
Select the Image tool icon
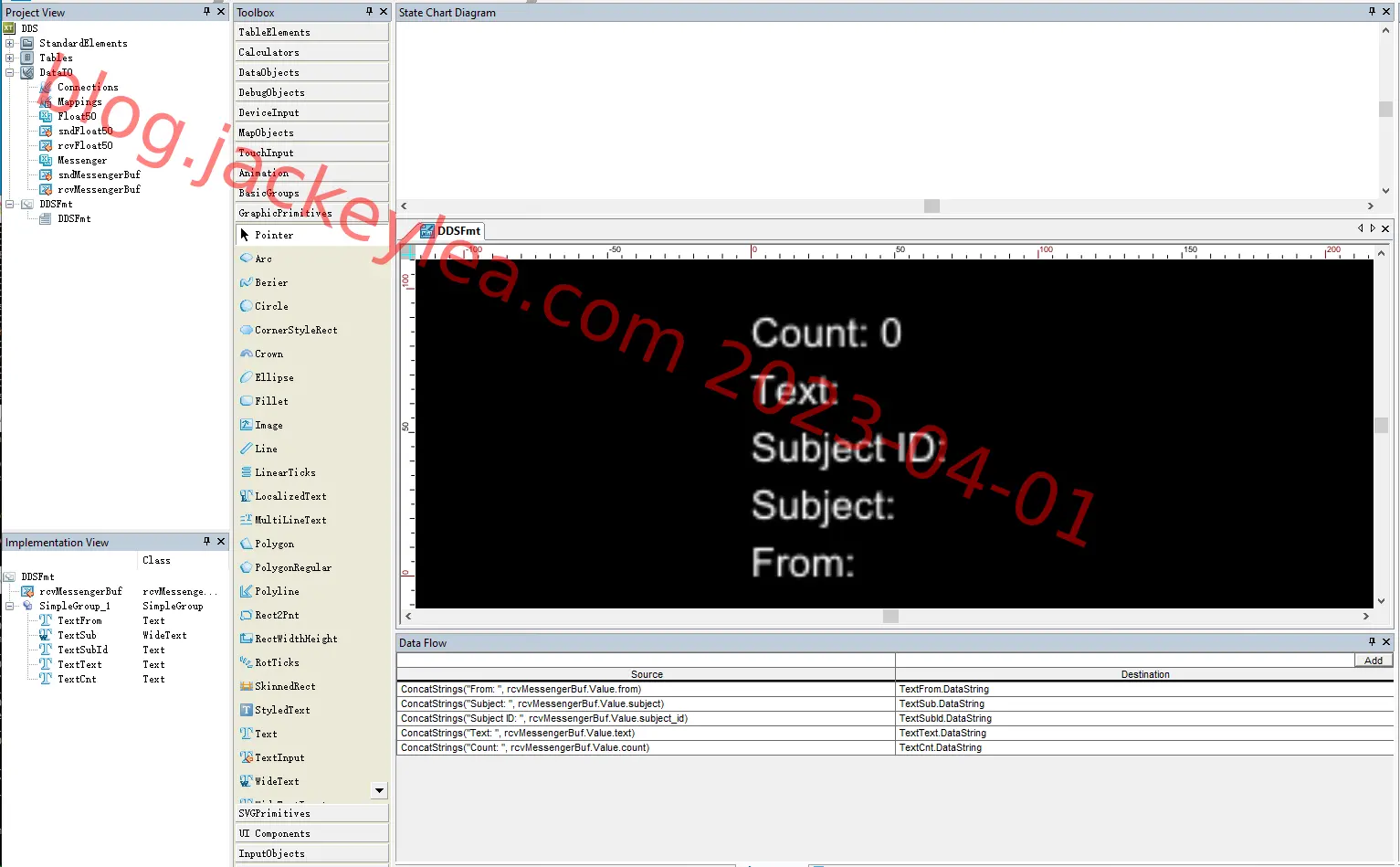coord(247,425)
